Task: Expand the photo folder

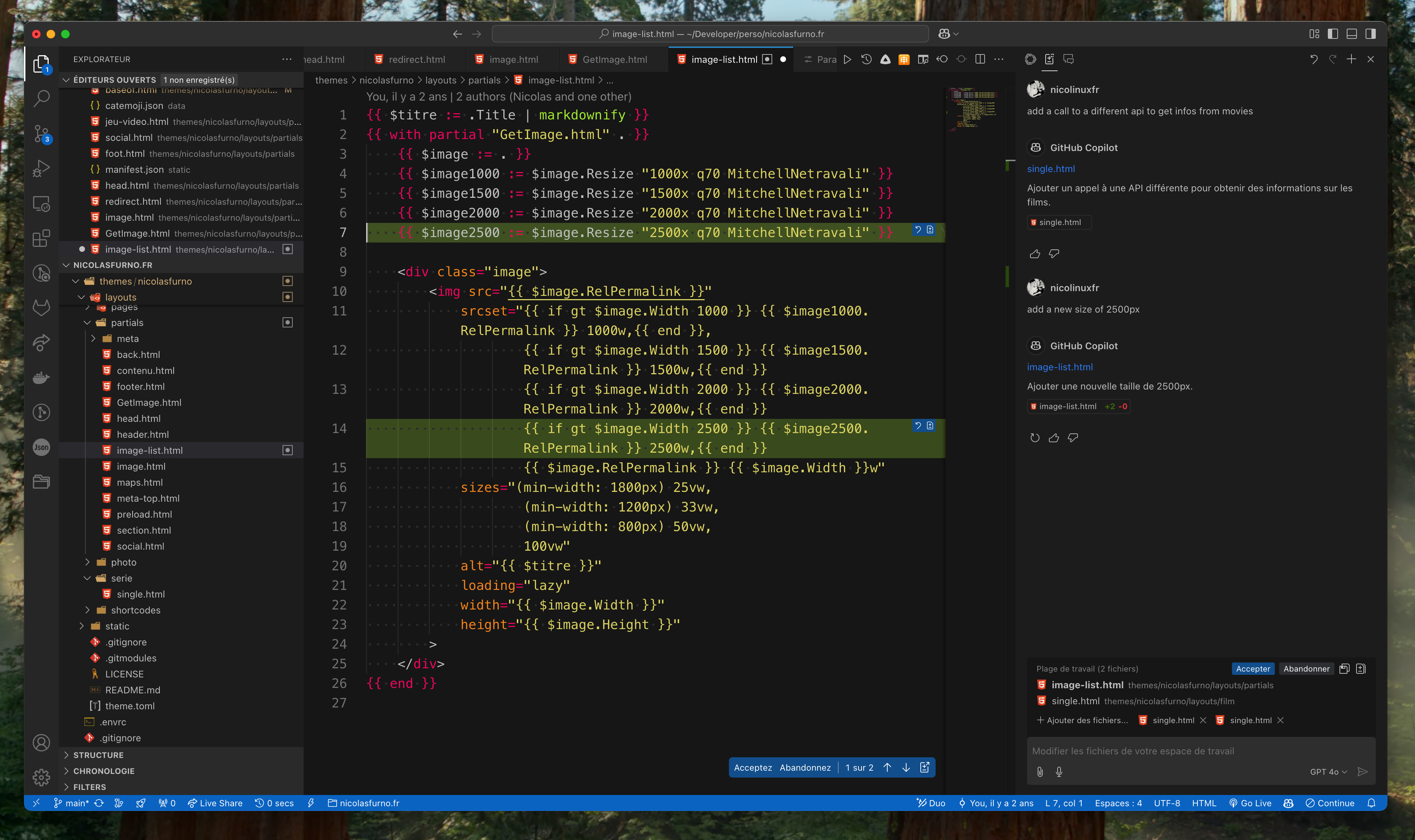Action: point(123,562)
